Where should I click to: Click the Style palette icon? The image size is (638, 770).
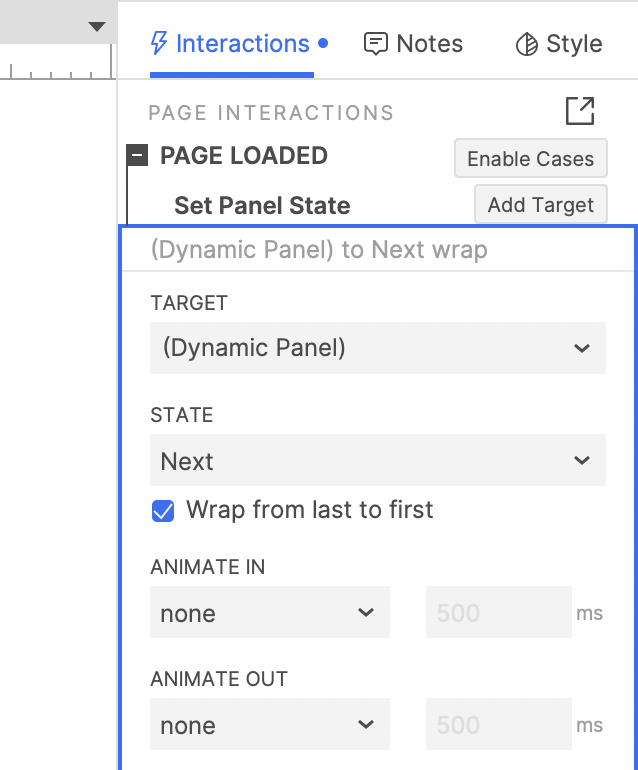pos(526,44)
